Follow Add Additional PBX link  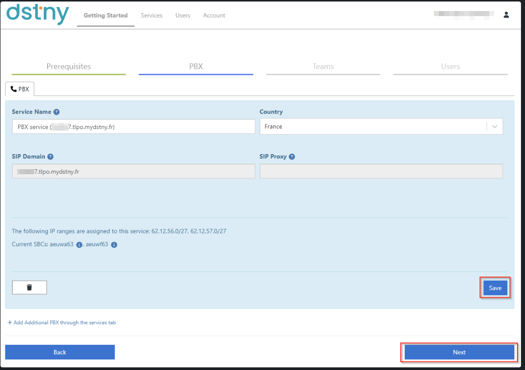(x=62, y=322)
